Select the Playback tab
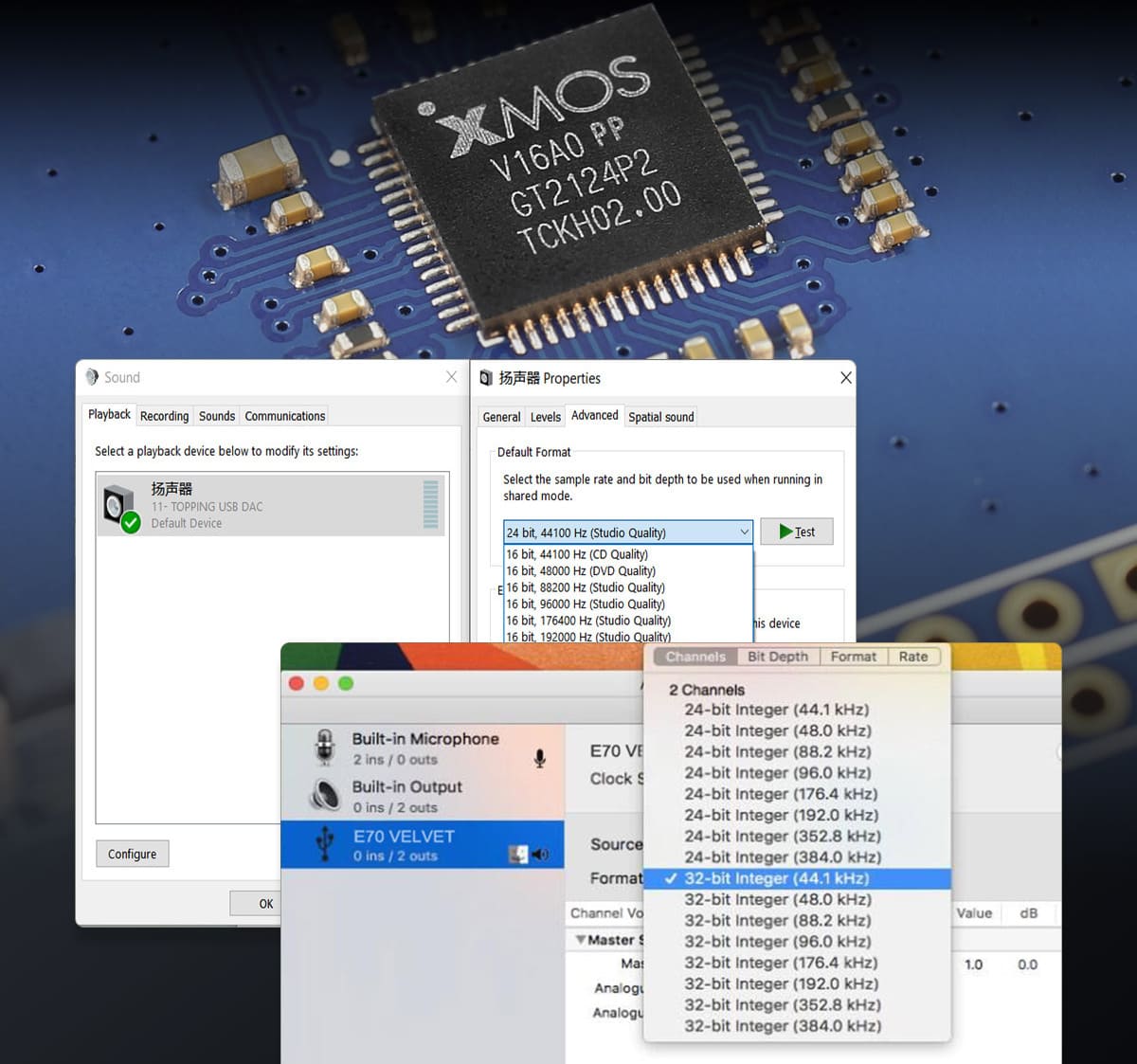 click(x=109, y=414)
